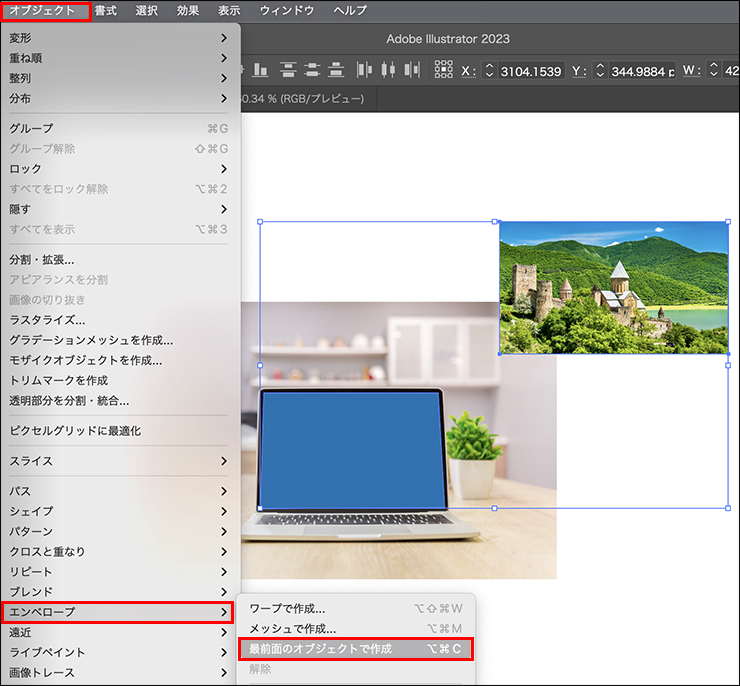This screenshot has height=686, width=740.
Task: Open the 効果 menu in the menu bar
Action: click(187, 11)
